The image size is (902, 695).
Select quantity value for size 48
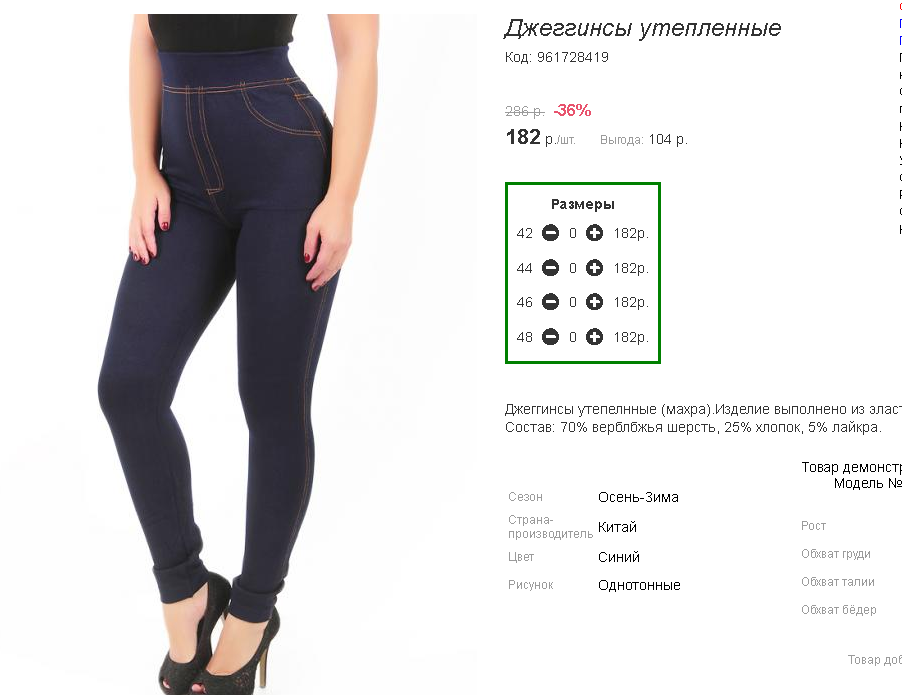[573, 337]
